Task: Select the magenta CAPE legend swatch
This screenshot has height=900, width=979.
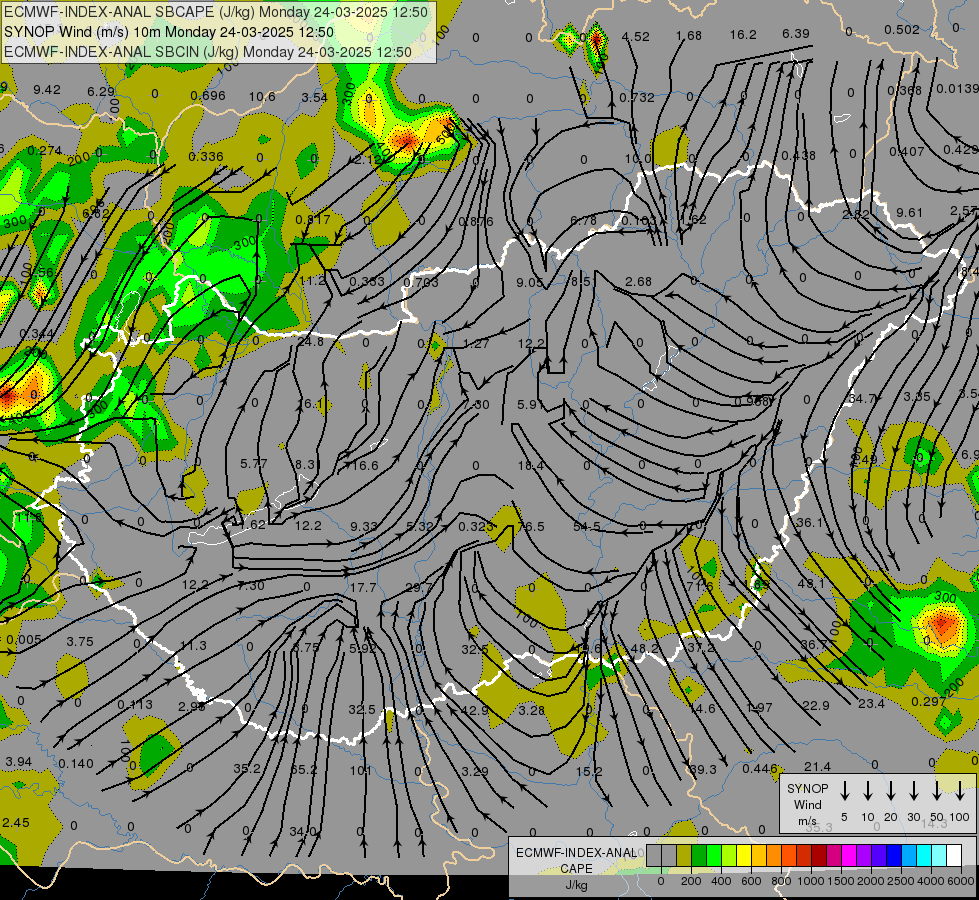Action: [x=849, y=855]
